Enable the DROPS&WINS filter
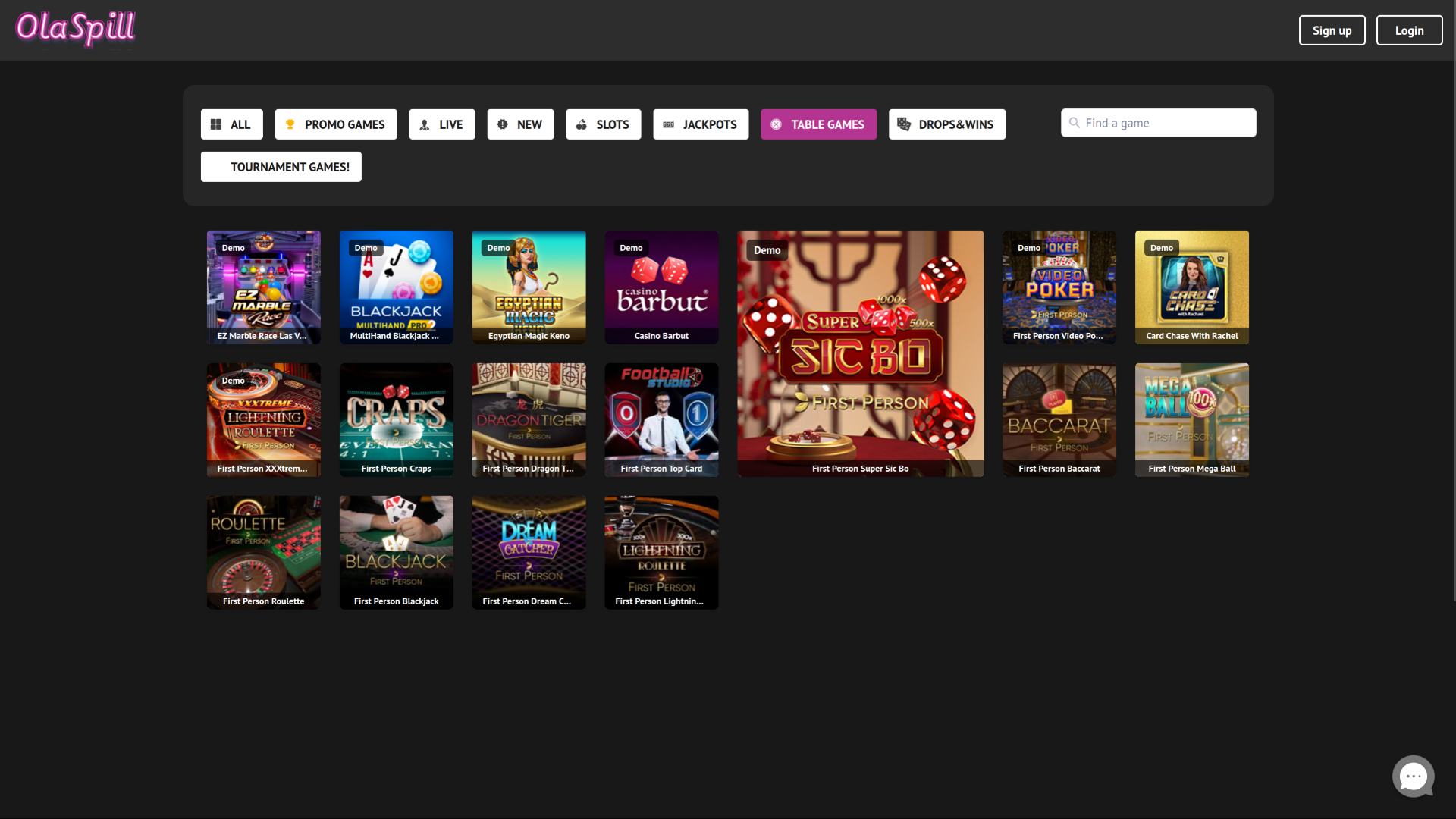Image resolution: width=1456 pixels, height=819 pixels. 946,124
